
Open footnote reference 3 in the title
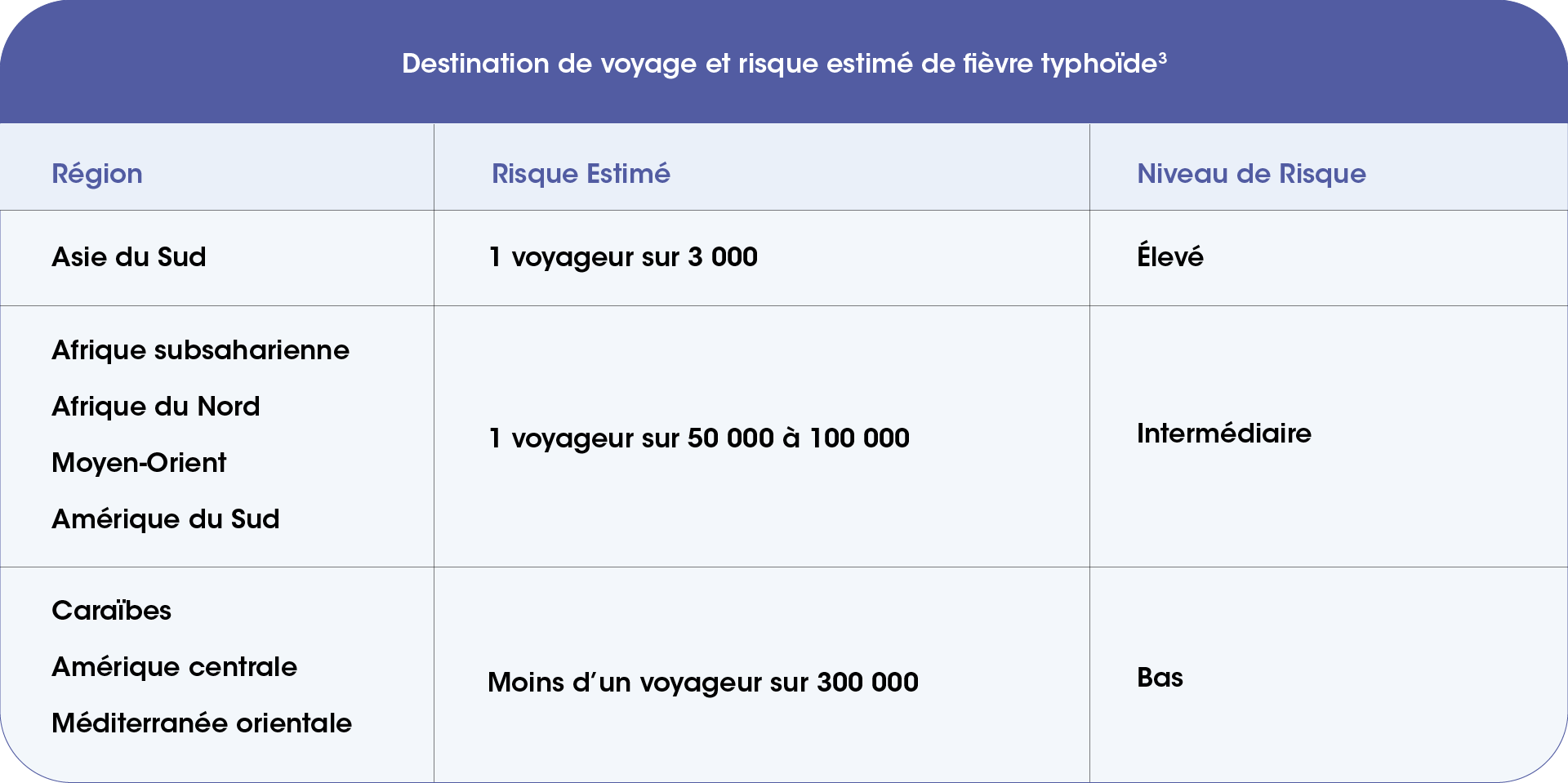pos(1162,57)
